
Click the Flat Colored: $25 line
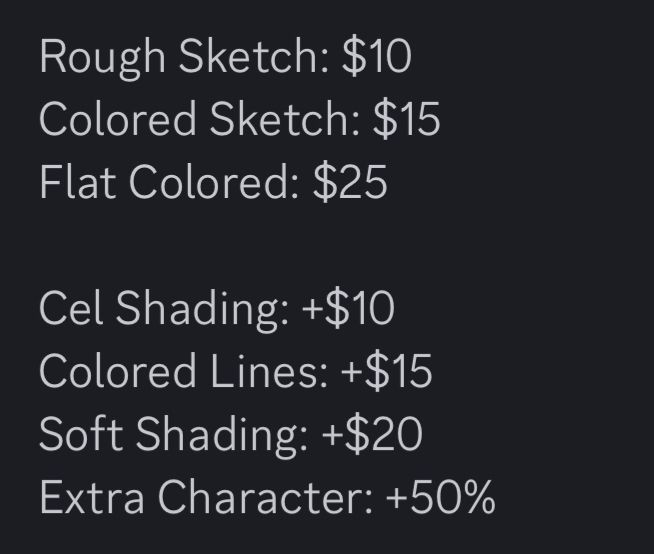coord(214,182)
